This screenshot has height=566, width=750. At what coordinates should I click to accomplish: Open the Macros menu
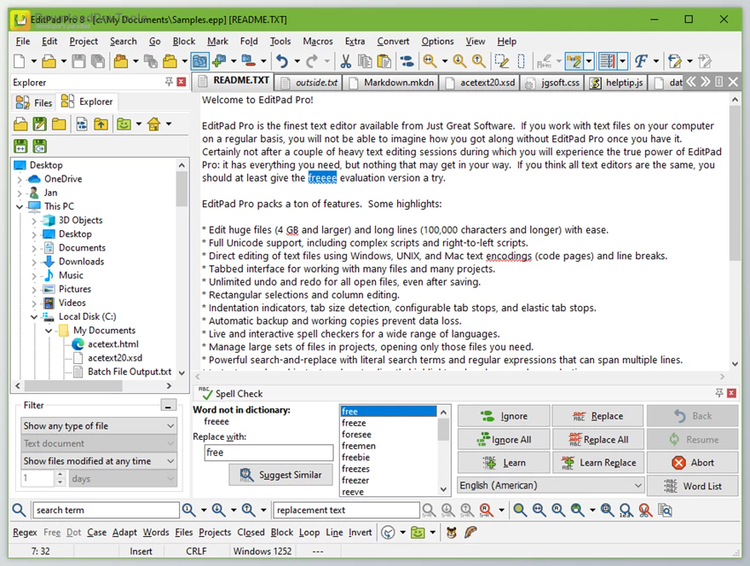[318, 41]
